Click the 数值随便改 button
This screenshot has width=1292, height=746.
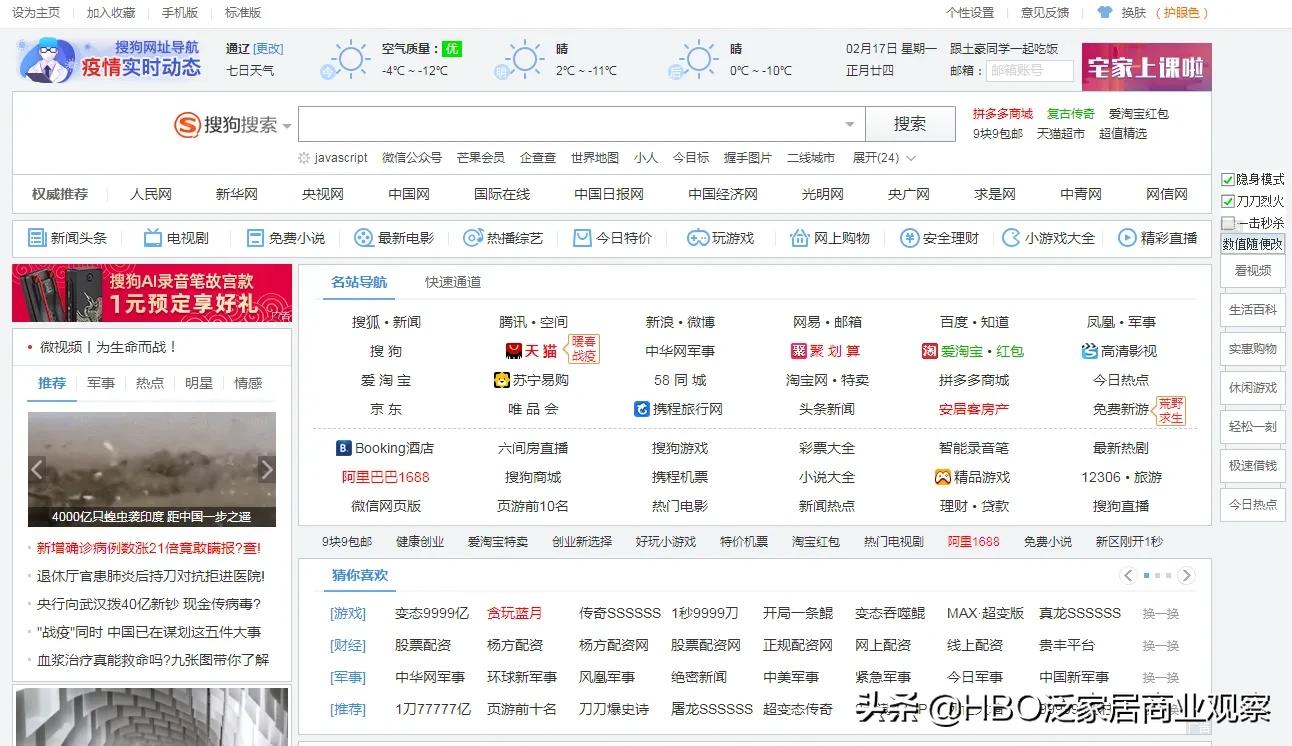coord(1253,244)
